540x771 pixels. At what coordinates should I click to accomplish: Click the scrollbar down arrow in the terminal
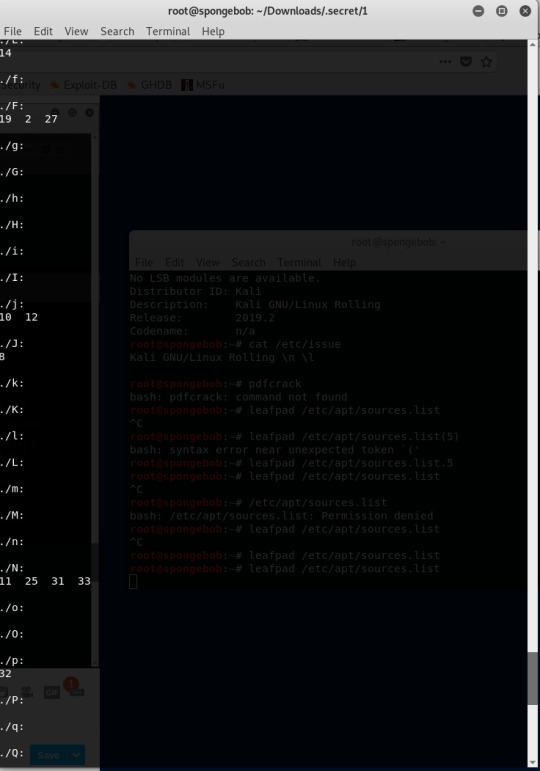[x=533, y=763]
